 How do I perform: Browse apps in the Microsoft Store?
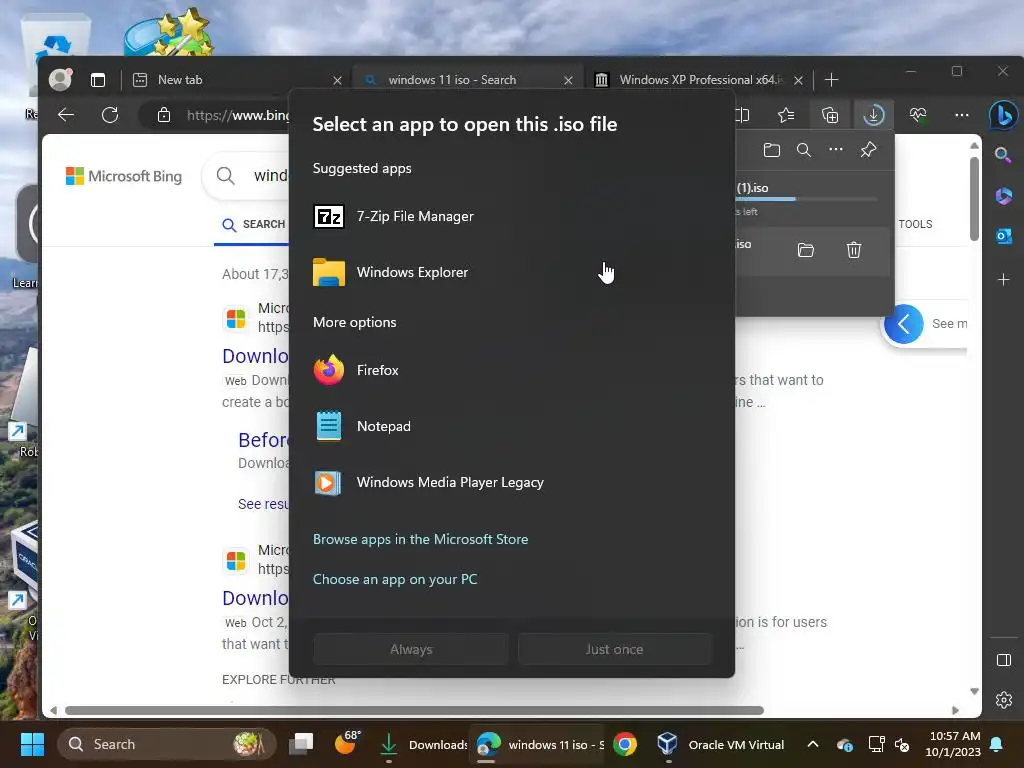(x=421, y=539)
